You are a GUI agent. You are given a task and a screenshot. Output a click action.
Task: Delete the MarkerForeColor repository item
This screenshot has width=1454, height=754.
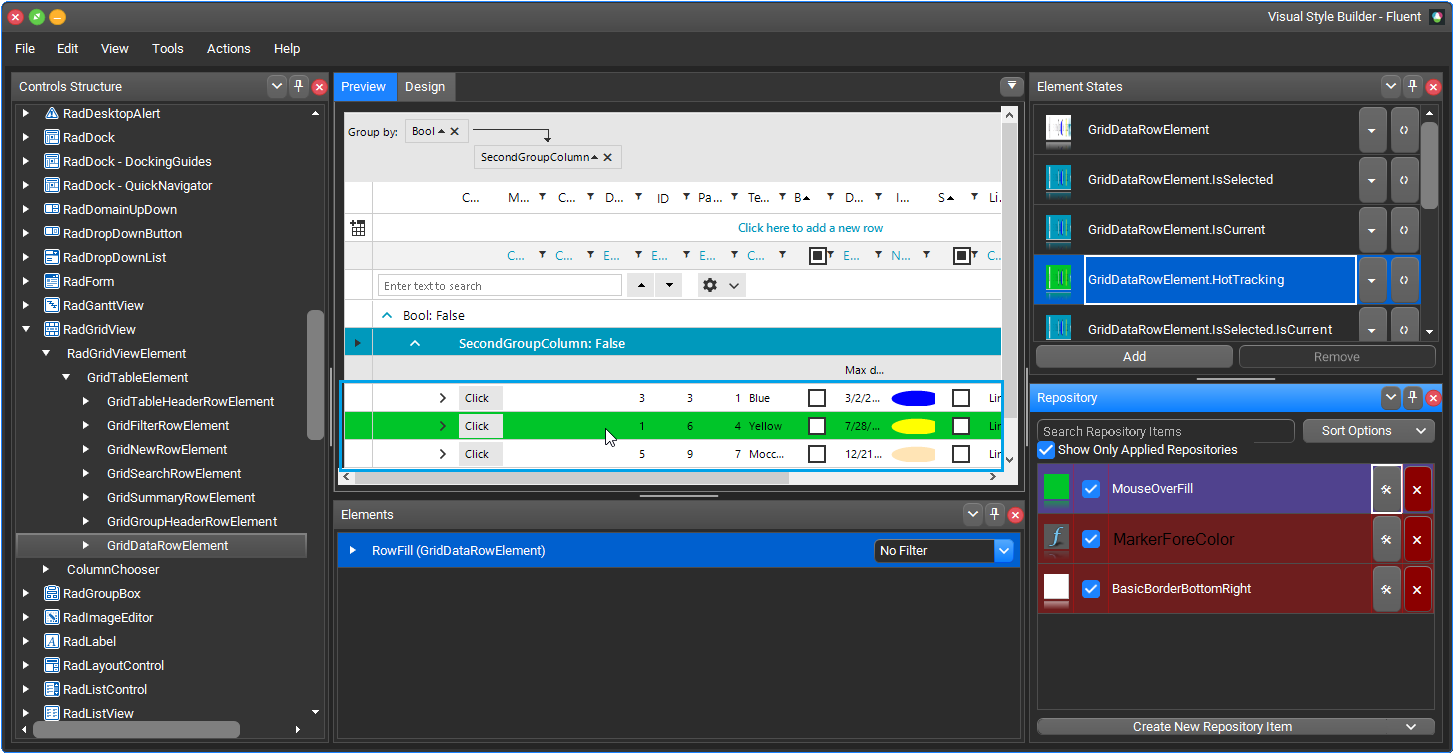click(1417, 539)
